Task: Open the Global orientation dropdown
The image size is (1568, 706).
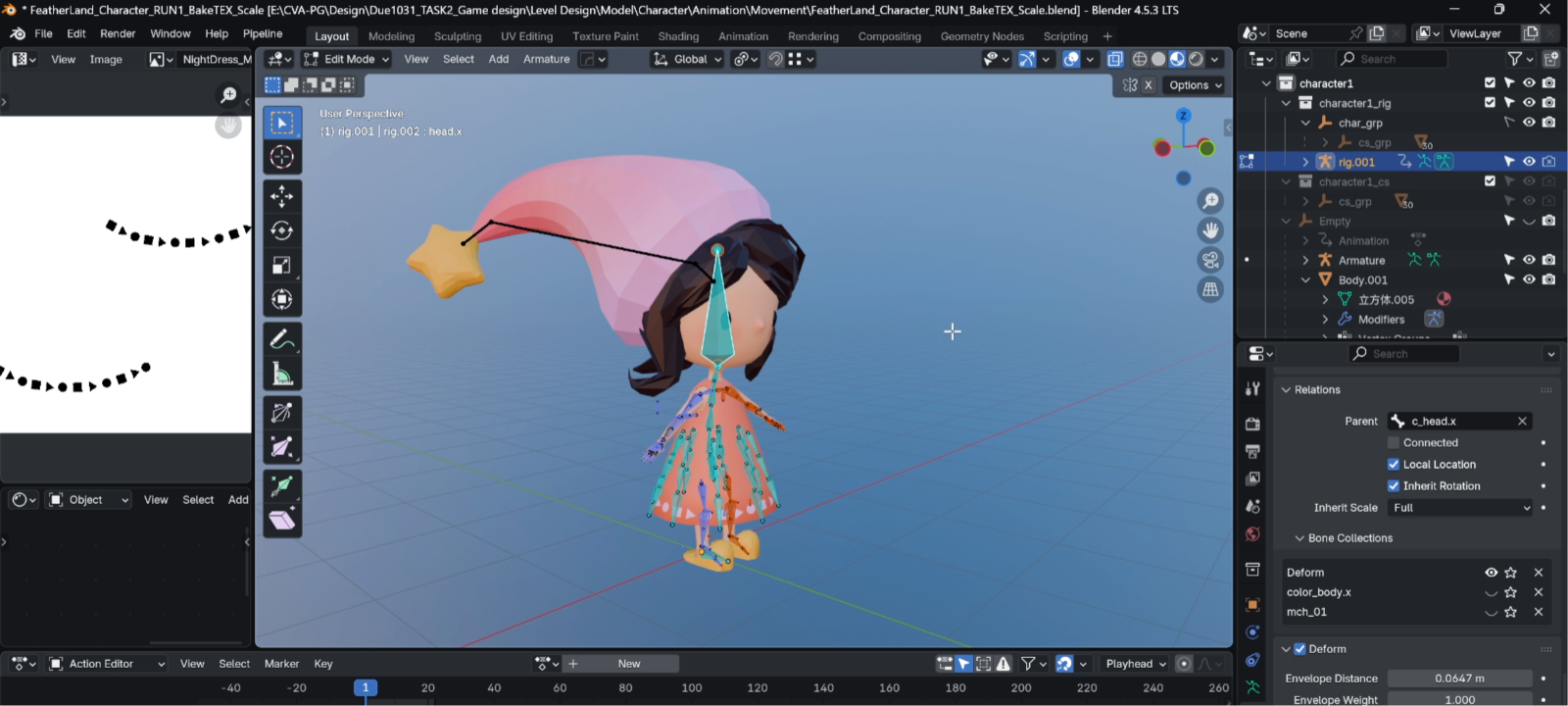Action: (x=687, y=59)
